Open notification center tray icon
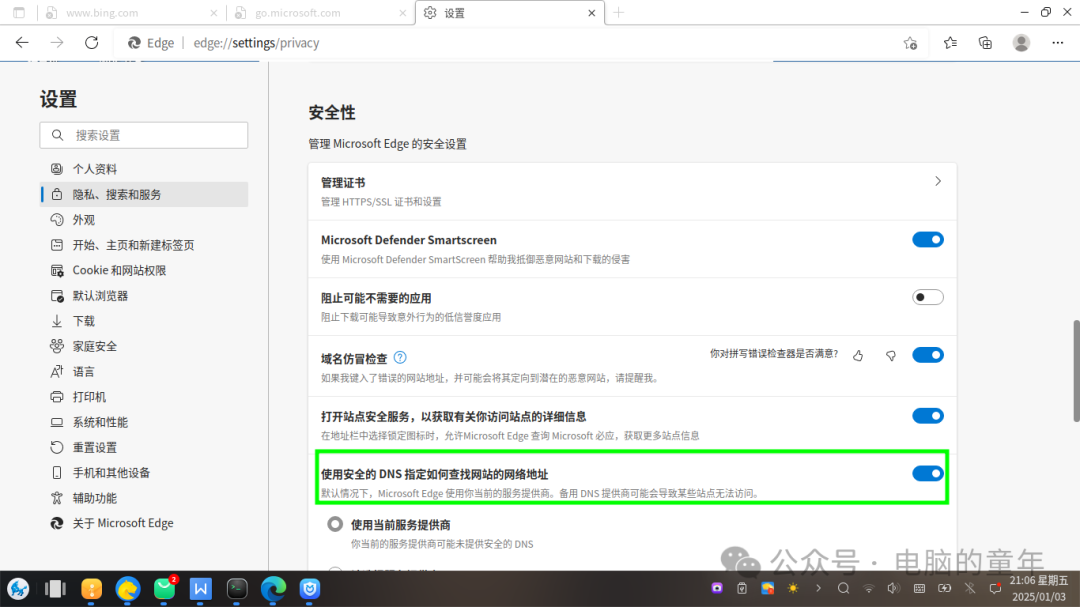1080x607 pixels. click(995, 588)
